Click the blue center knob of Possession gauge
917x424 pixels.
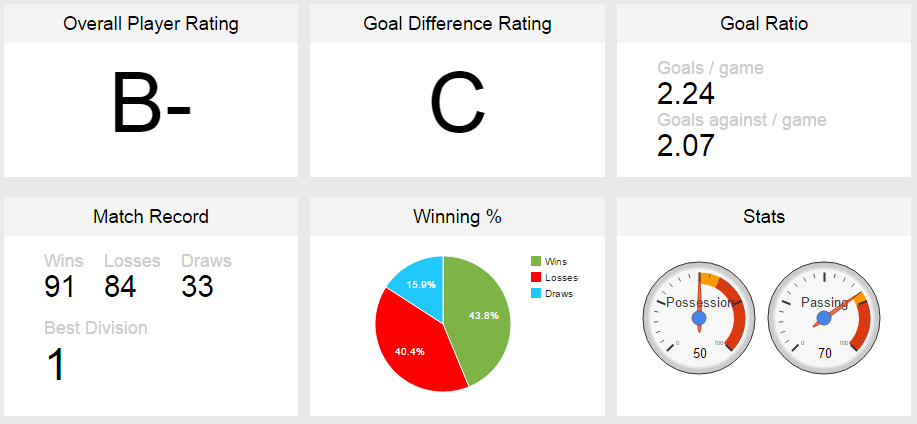(699, 318)
